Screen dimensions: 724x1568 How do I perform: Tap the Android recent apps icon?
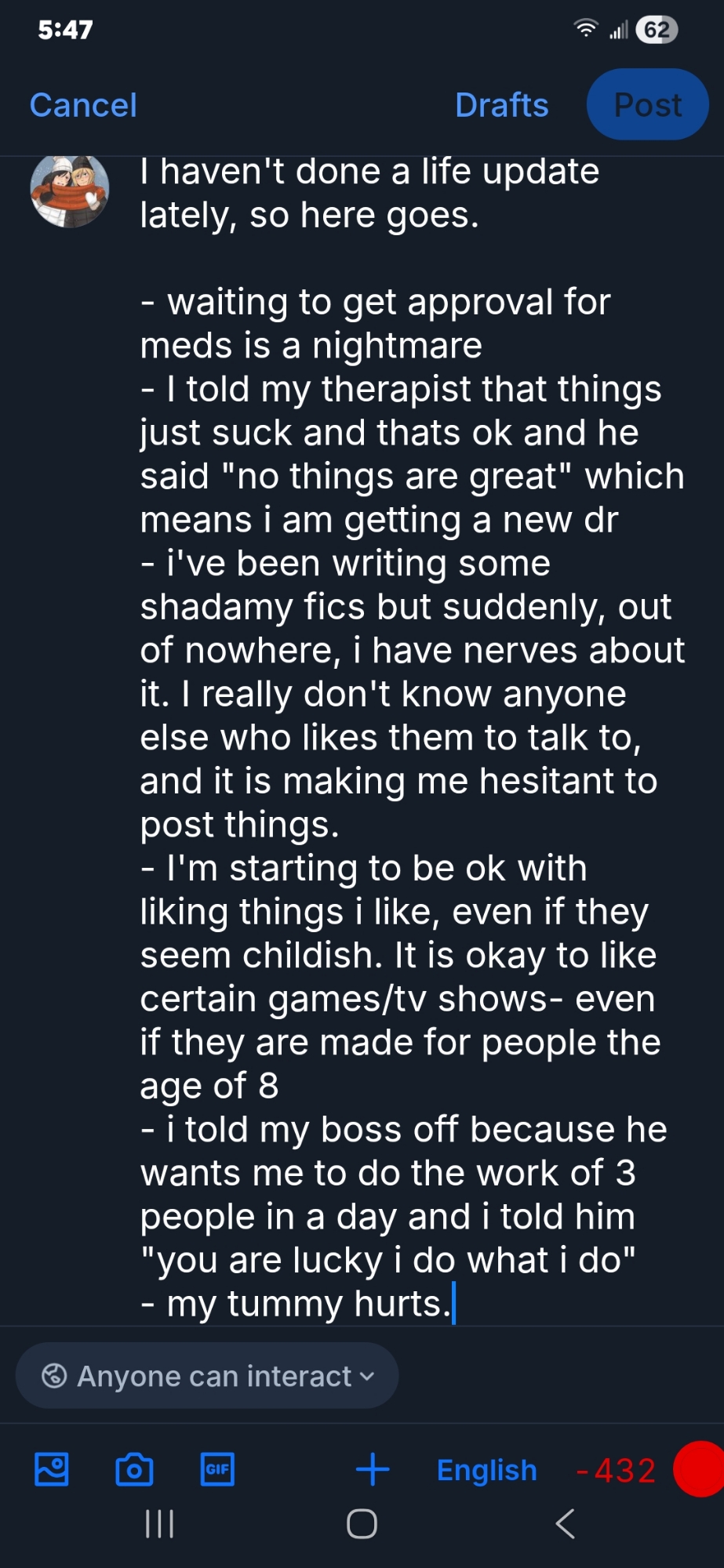(x=159, y=1524)
